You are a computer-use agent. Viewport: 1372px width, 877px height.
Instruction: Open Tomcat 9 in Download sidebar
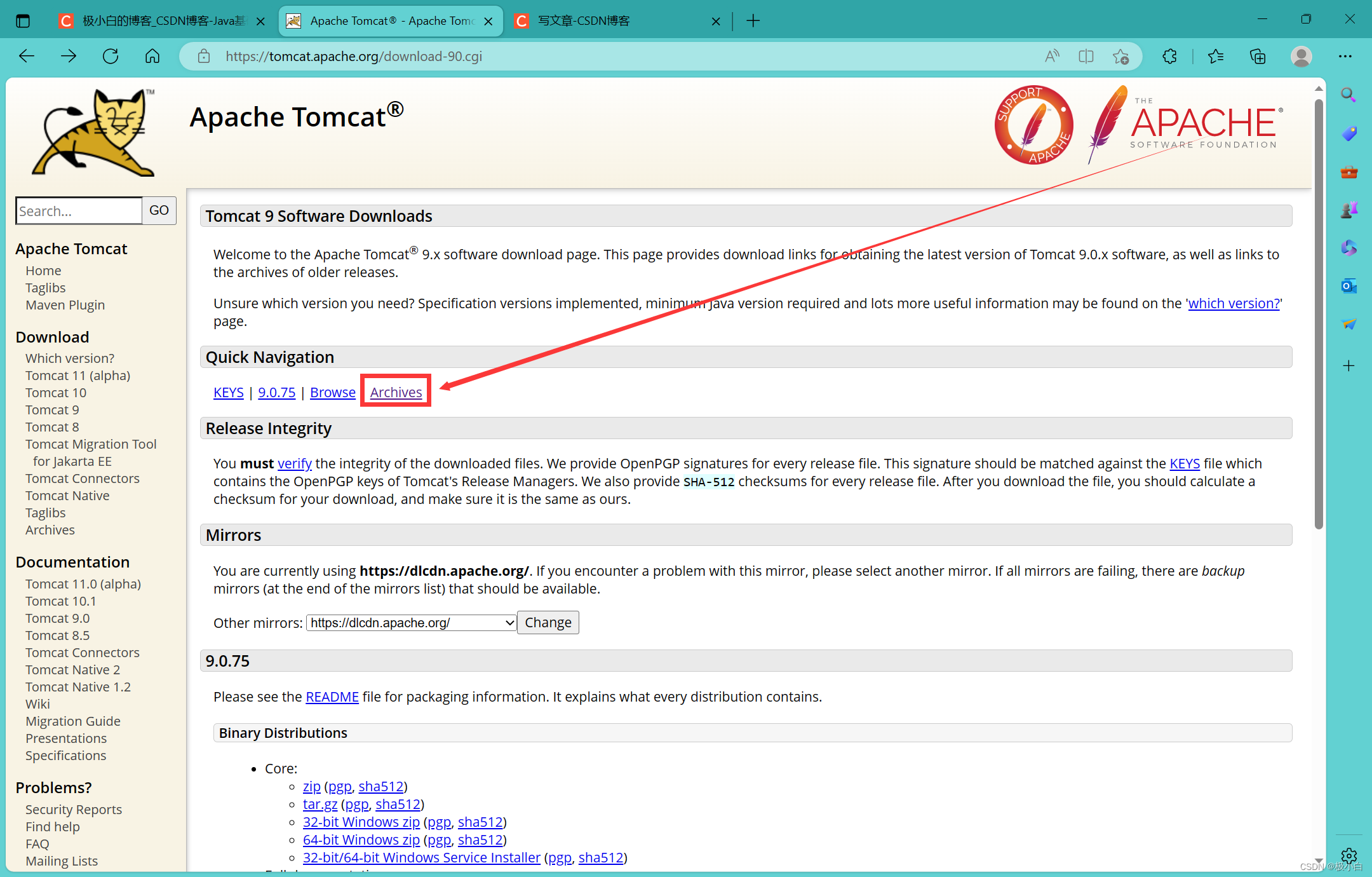pos(52,410)
